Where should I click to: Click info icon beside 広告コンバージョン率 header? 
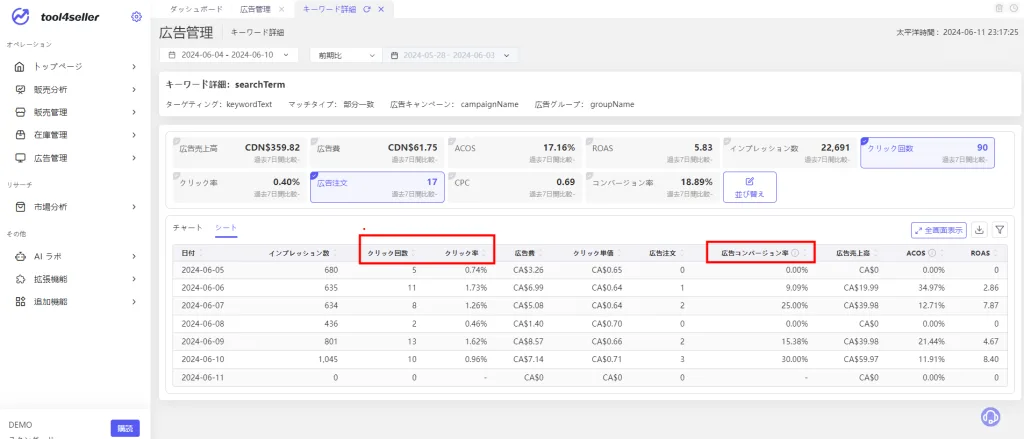[795, 253]
